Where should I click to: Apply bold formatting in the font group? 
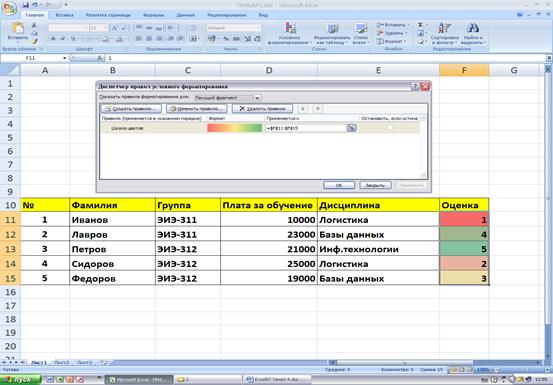tap(53, 39)
